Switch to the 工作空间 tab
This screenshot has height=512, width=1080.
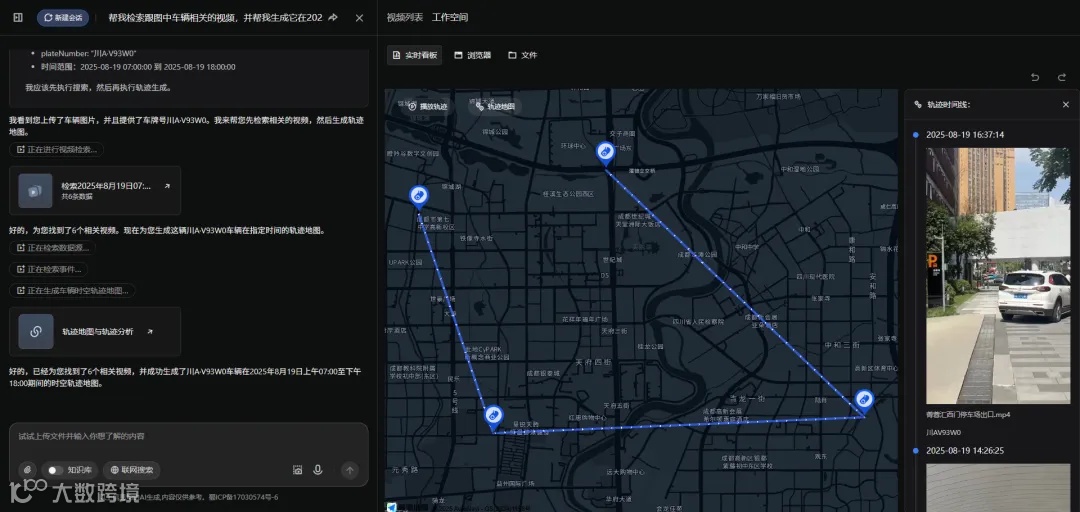(x=450, y=17)
